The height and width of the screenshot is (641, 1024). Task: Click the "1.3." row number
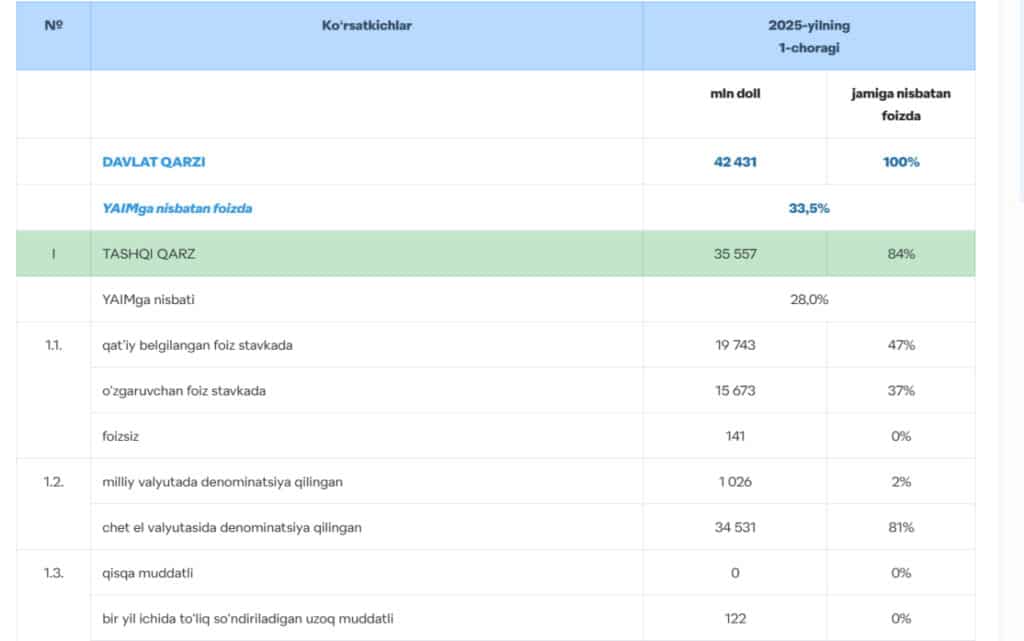pos(54,573)
